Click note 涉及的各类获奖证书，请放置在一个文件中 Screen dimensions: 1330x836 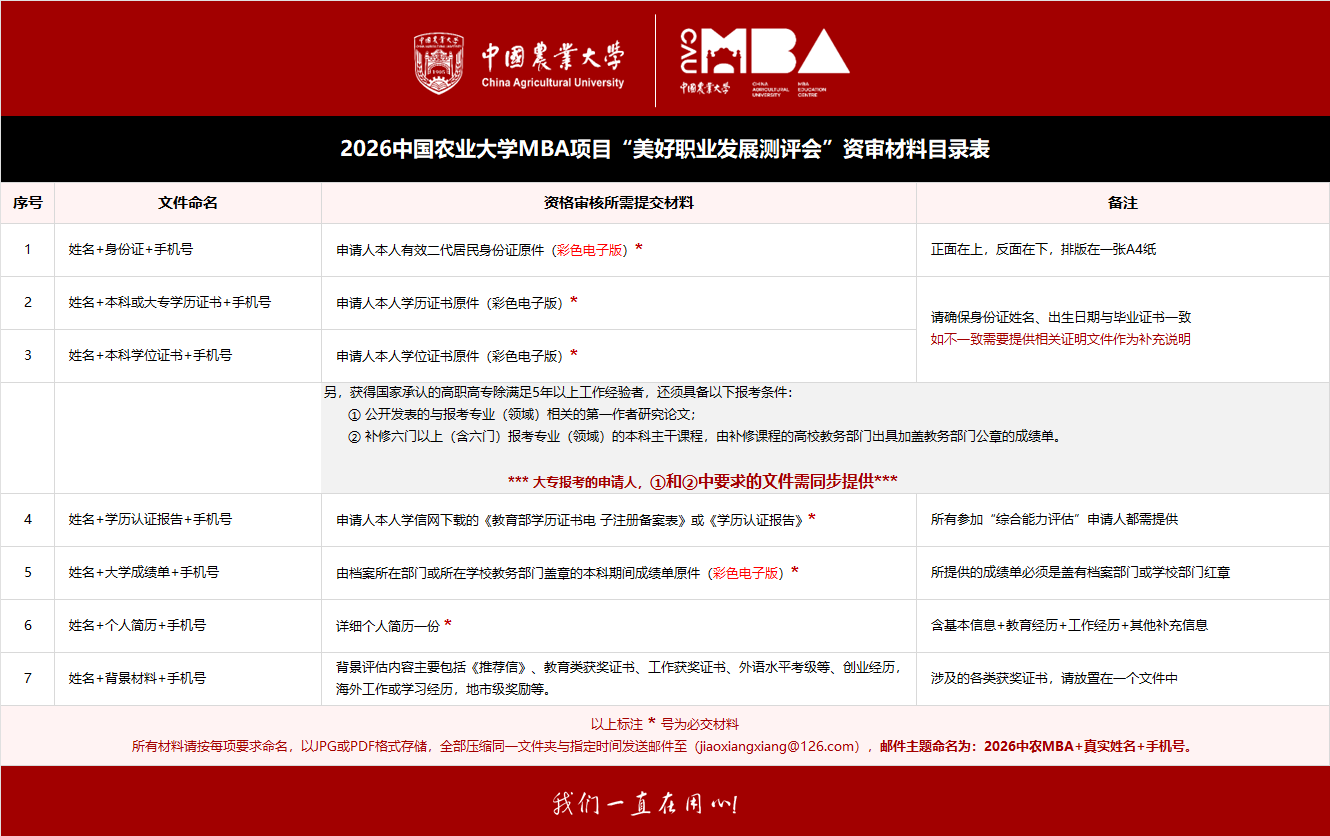1055,678
